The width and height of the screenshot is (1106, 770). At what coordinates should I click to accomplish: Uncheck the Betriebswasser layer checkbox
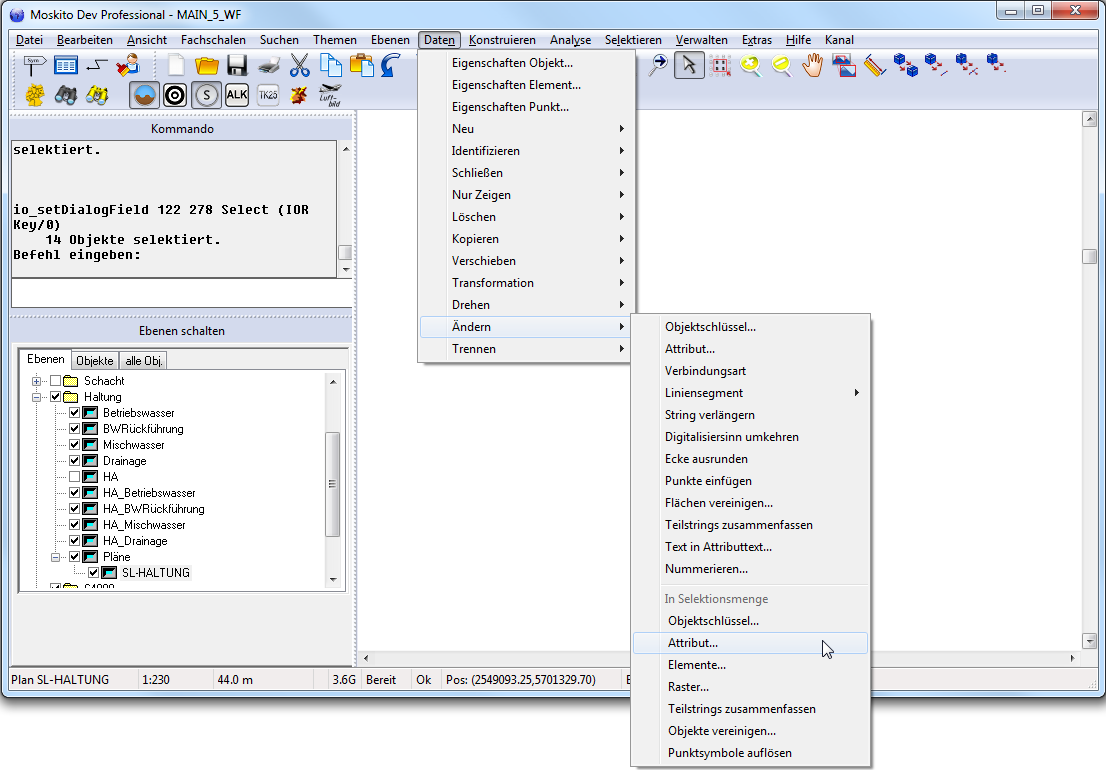75,413
